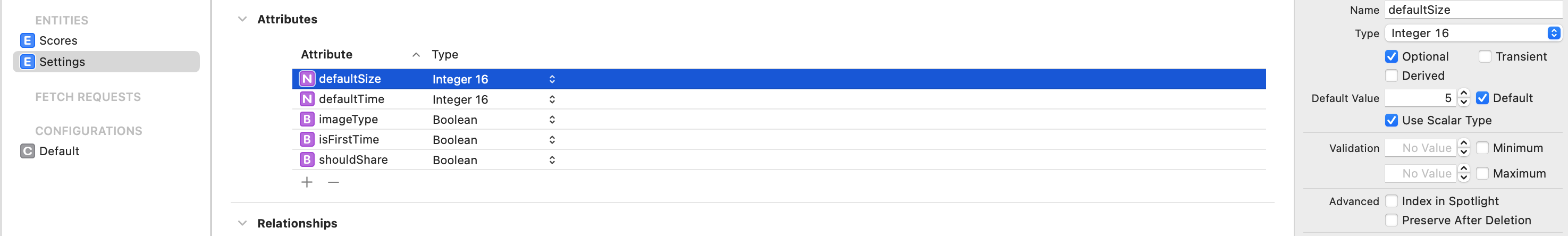Screen dimensions: 1568x236
Task: Open the Type dropdown in inspector
Action: click(1473, 33)
